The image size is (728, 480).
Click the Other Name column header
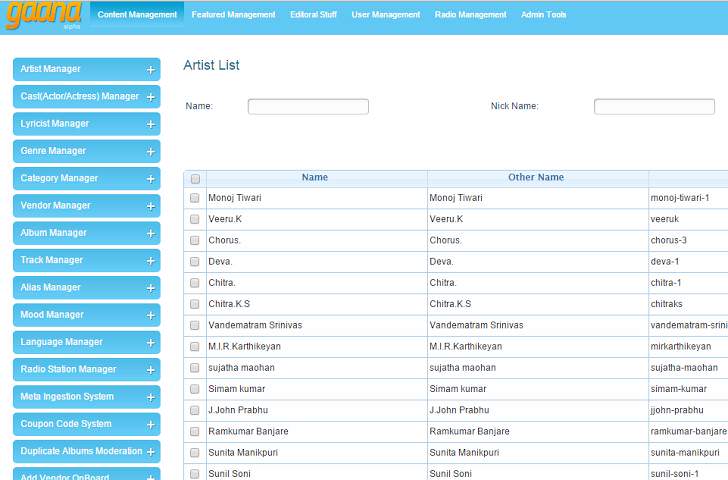coord(536,178)
